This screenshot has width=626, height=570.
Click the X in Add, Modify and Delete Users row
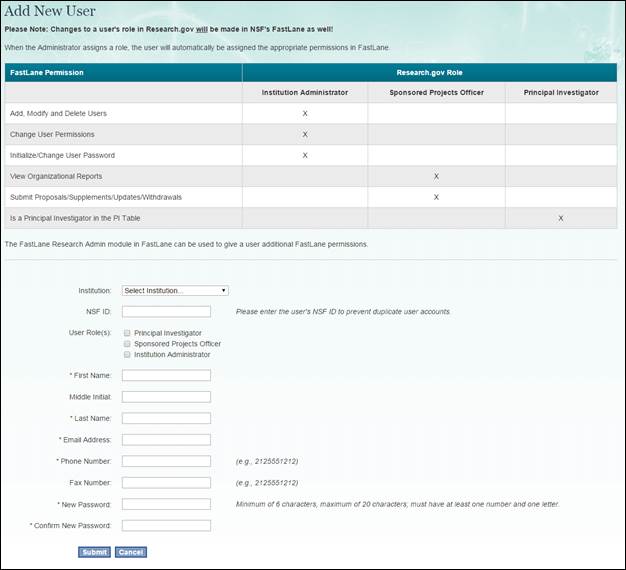(x=305, y=113)
